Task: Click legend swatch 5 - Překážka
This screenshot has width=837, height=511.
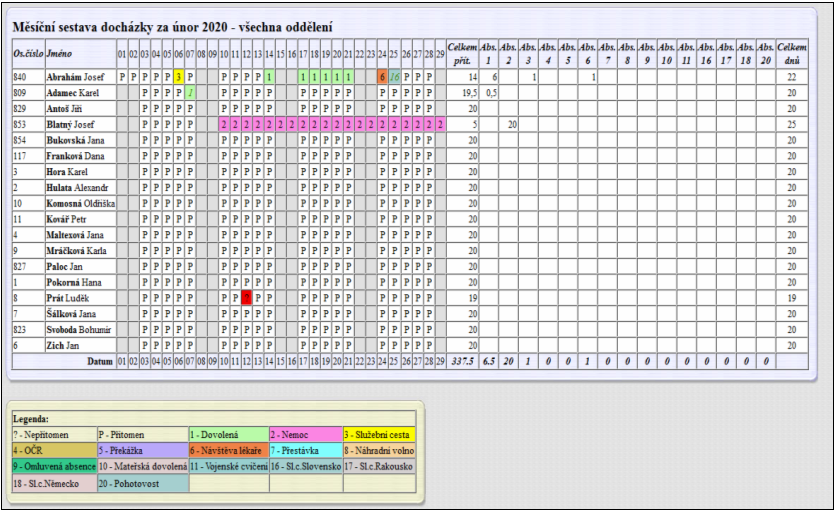Action: 143,450
